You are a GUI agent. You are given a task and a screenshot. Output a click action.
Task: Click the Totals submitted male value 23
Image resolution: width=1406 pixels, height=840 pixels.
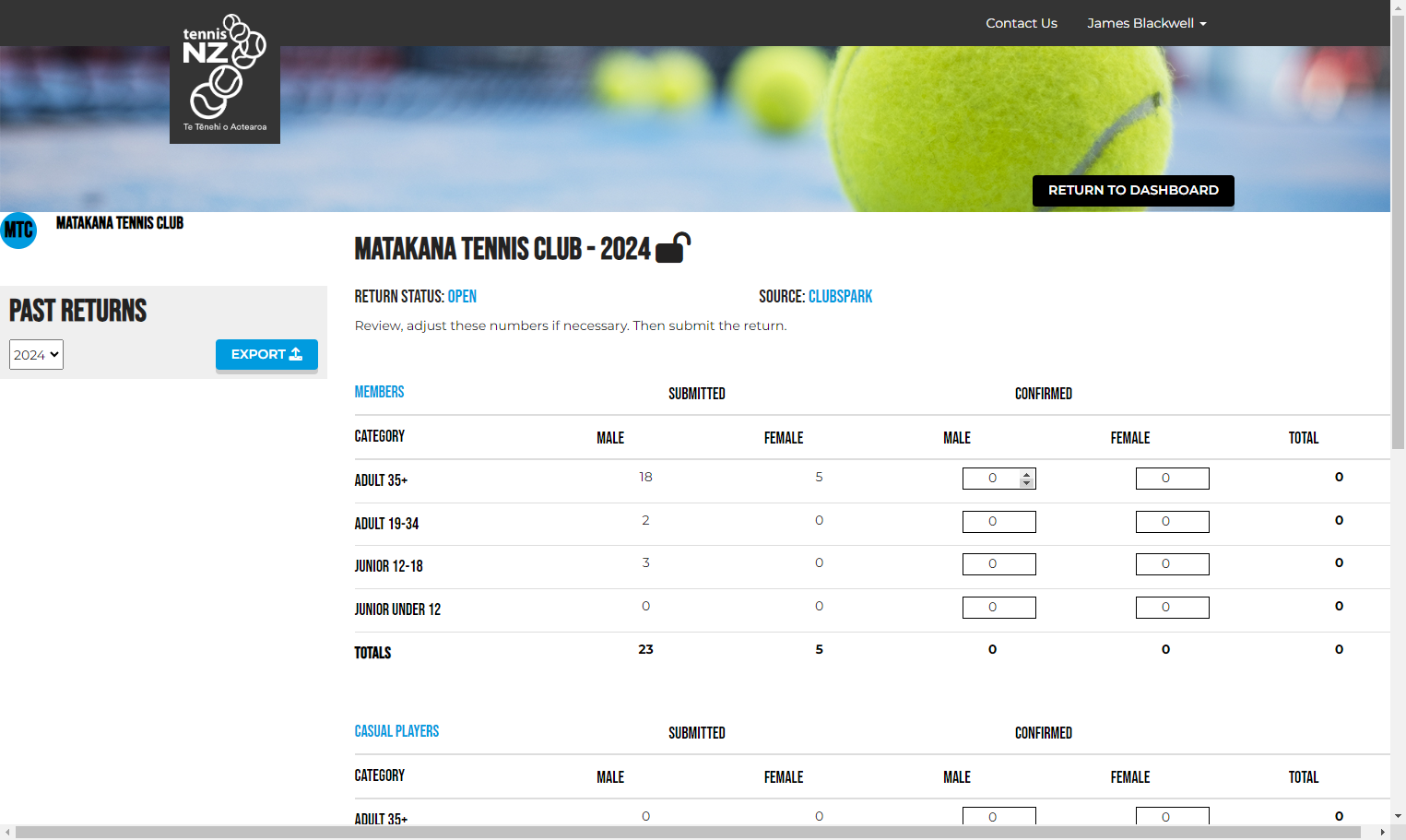click(645, 649)
